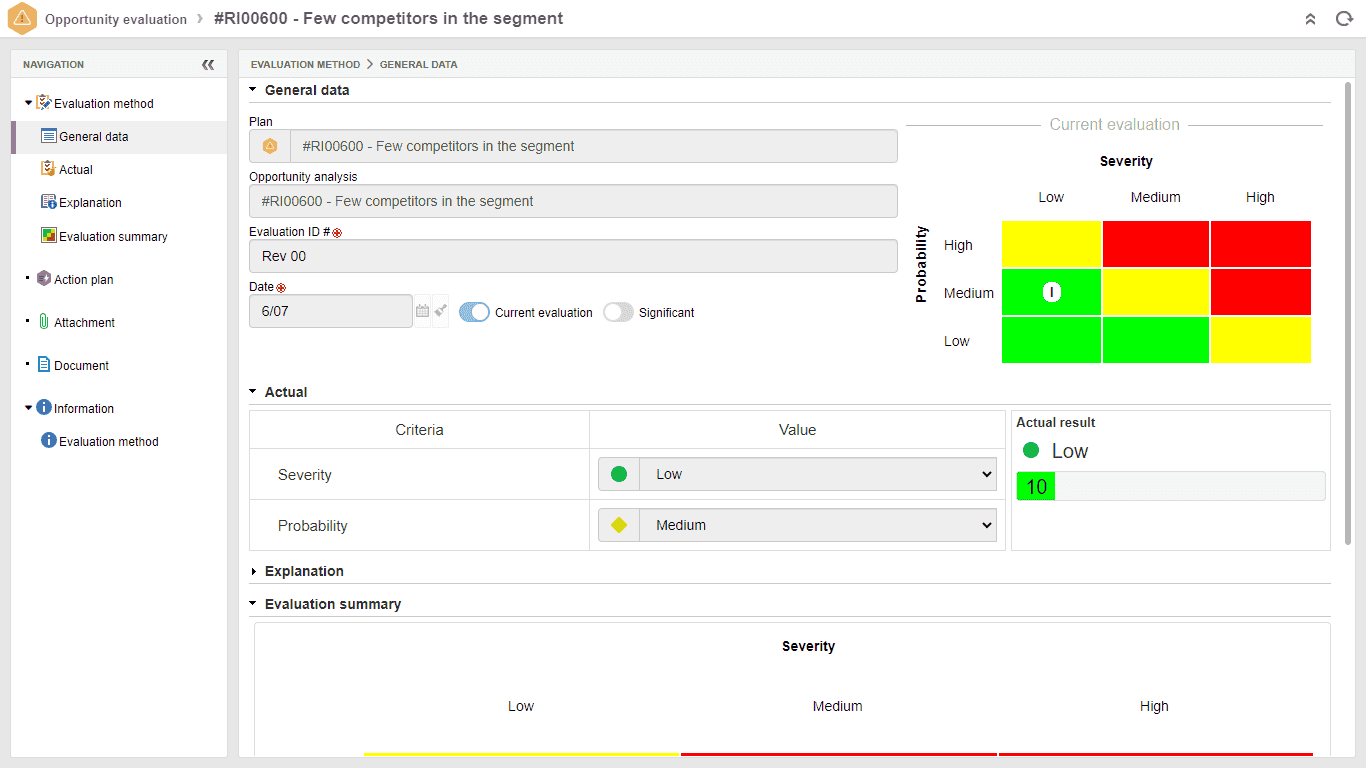Screen dimensions: 1366x768
Task: Expand the Explanation section
Action: coord(253,571)
